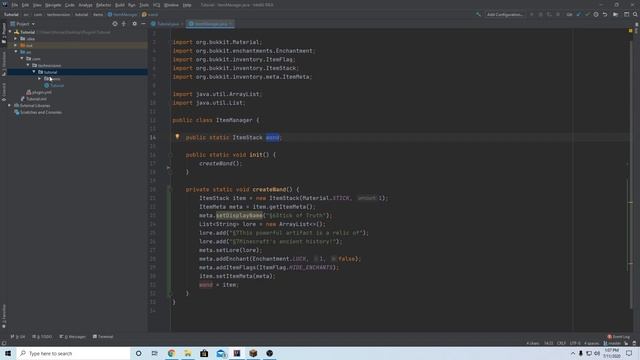Expand the .idea folder

pyautogui.click(x=16, y=39)
